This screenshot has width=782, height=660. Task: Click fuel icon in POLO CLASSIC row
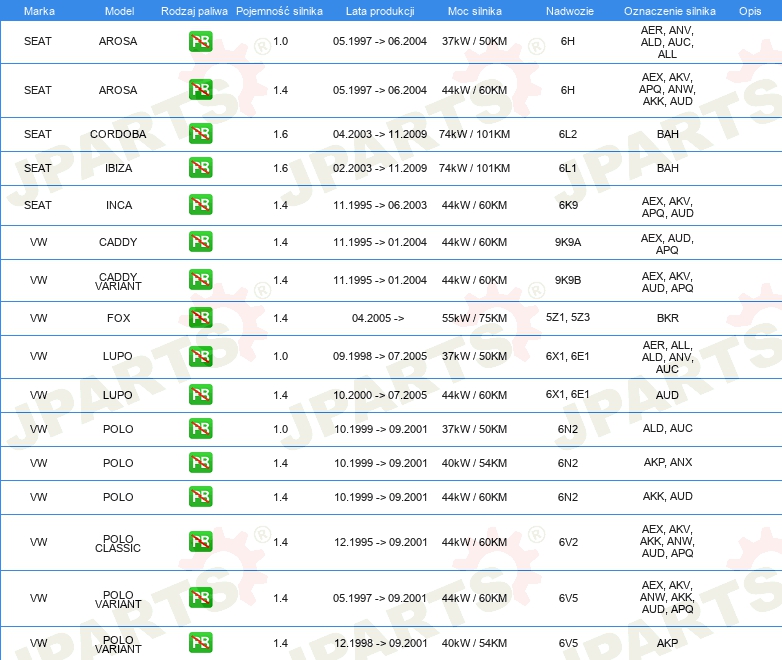click(x=200, y=542)
